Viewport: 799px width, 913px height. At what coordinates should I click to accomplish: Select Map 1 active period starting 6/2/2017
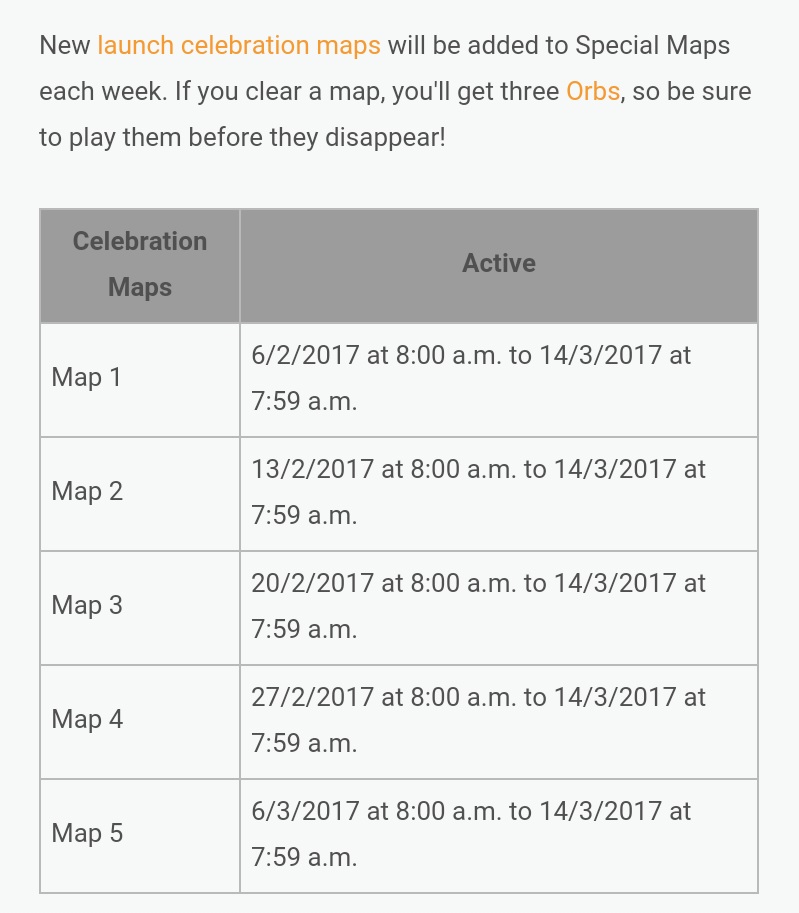coord(499,379)
